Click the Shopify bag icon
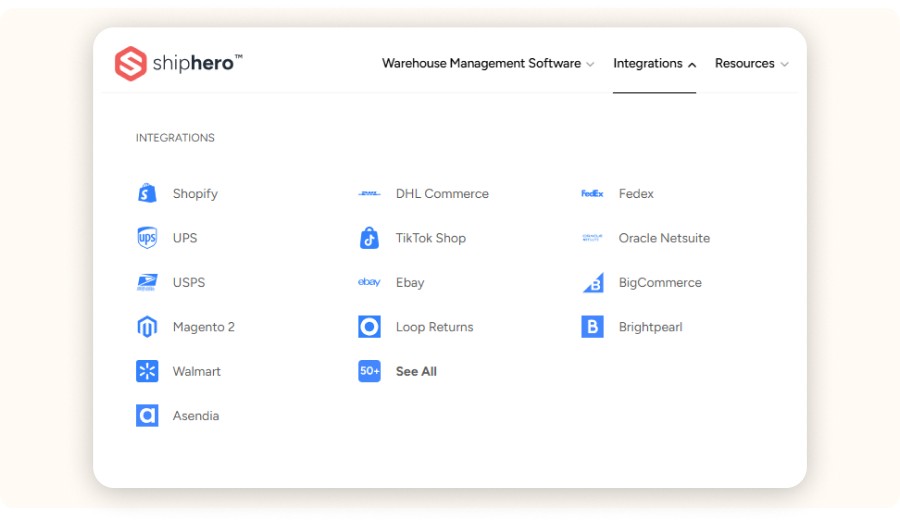 click(x=147, y=193)
